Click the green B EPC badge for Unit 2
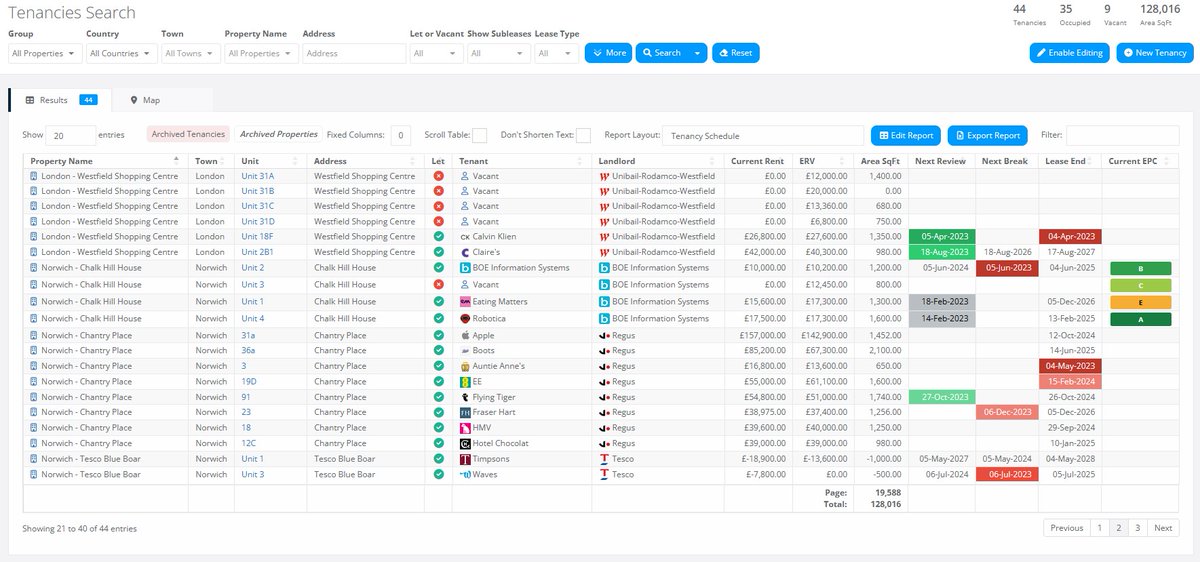This screenshot has height=562, width=1200. click(x=1141, y=268)
